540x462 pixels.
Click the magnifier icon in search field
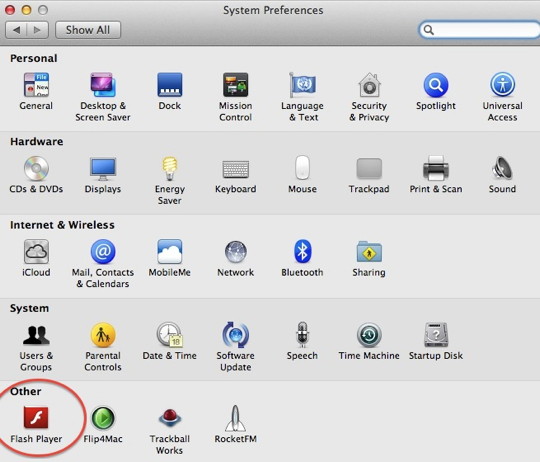click(428, 30)
